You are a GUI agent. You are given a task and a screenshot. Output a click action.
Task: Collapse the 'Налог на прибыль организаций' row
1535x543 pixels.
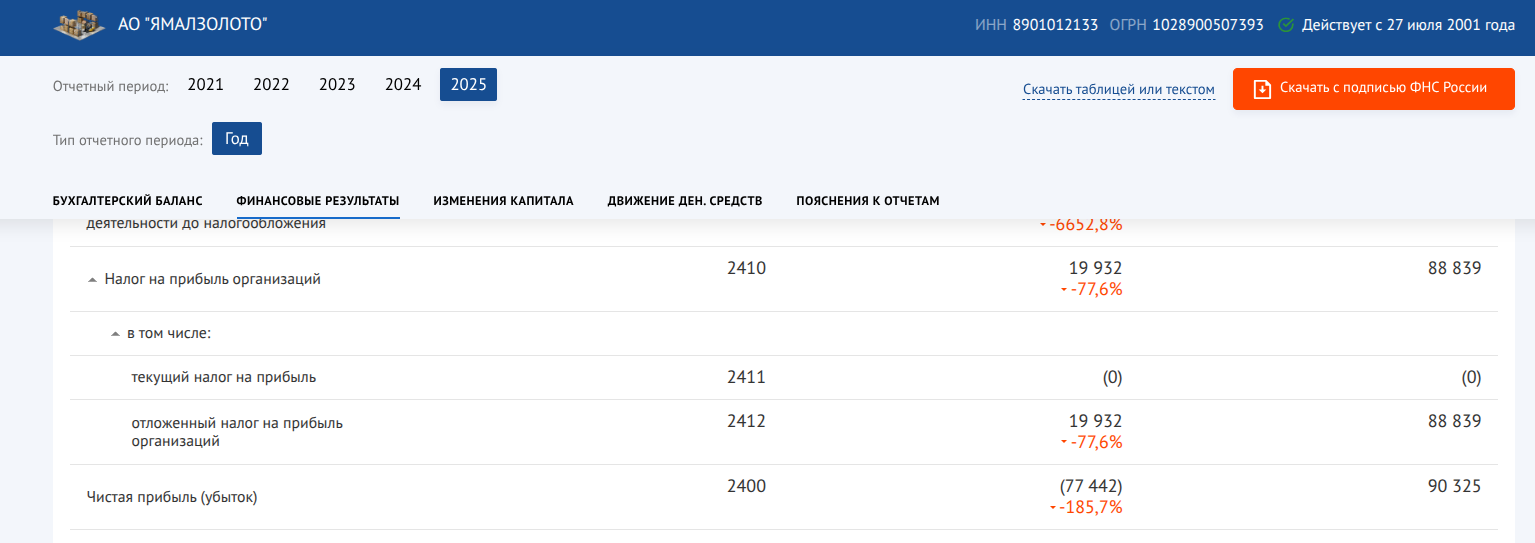pyautogui.click(x=93, y=280)
